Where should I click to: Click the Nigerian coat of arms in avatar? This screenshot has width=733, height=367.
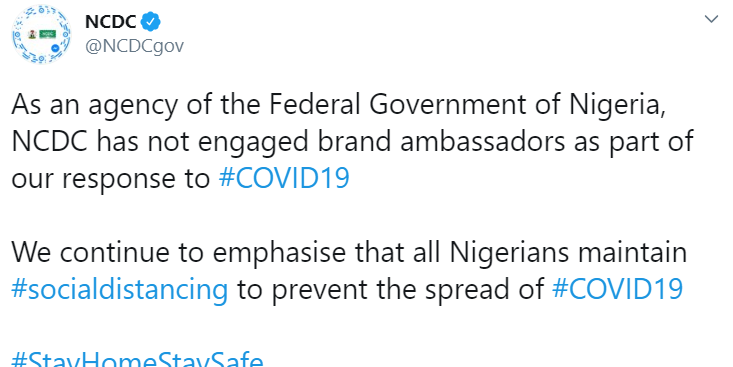tap(32, 34)
